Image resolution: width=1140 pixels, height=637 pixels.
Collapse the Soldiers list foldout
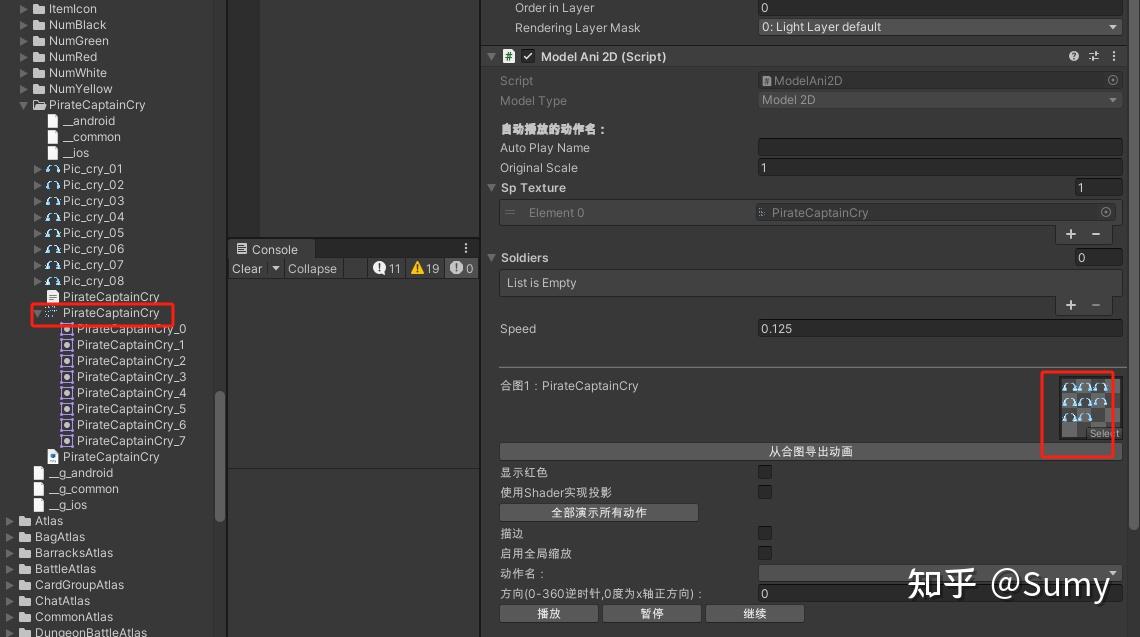[491, 257]
